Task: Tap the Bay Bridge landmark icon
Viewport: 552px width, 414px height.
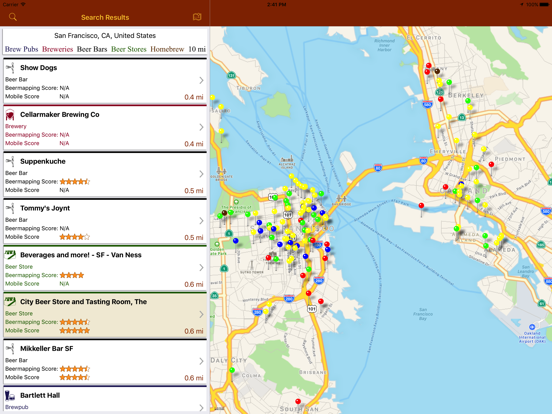Action: coord(341,200)
